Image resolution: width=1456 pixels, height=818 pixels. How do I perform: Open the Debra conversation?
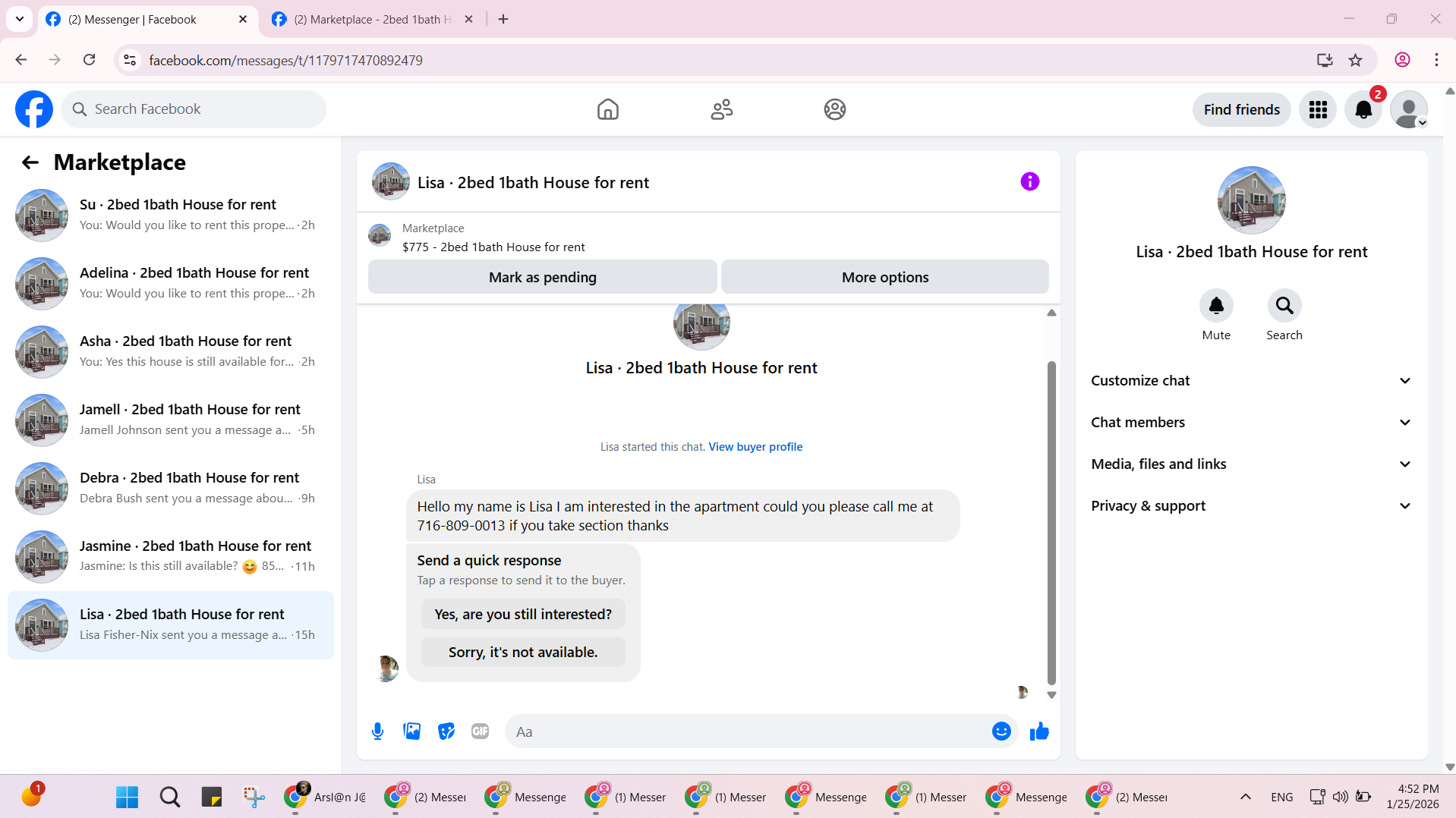click(x=171, y=489)
